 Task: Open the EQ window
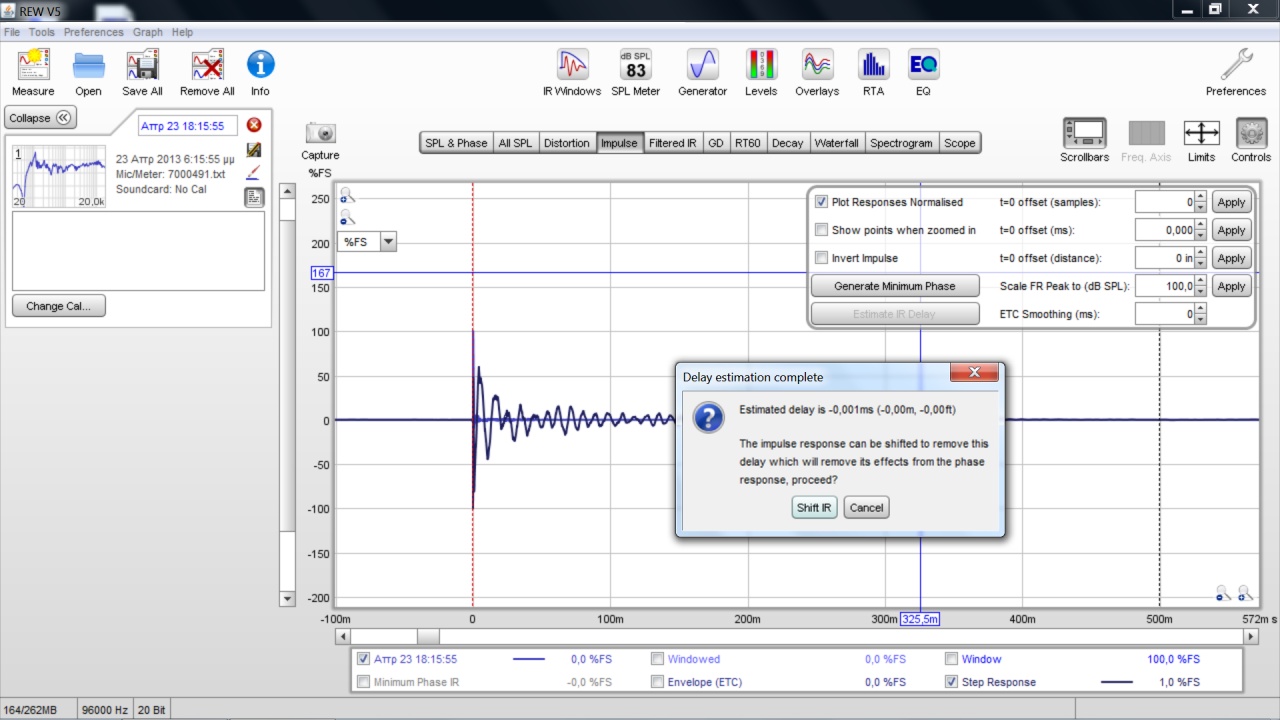coord(923,66)
